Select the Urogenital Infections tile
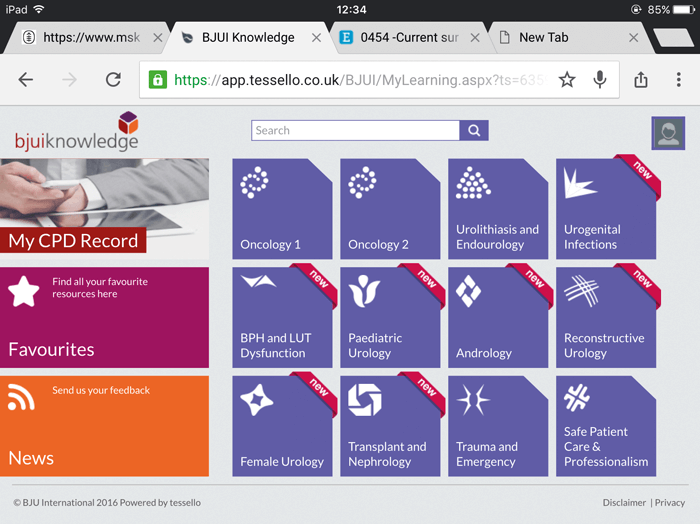Screen dimensions: 700x524 606,209
